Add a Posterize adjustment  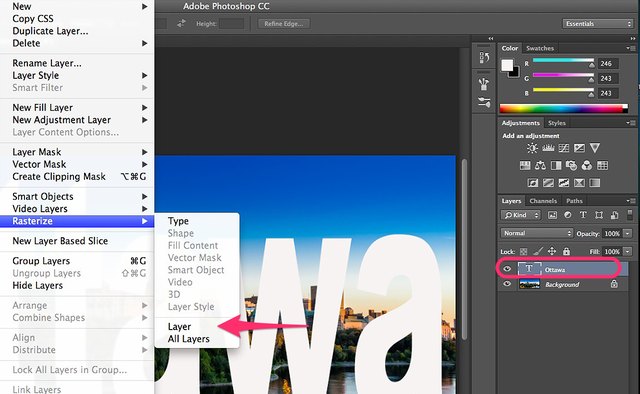[548, 183]
